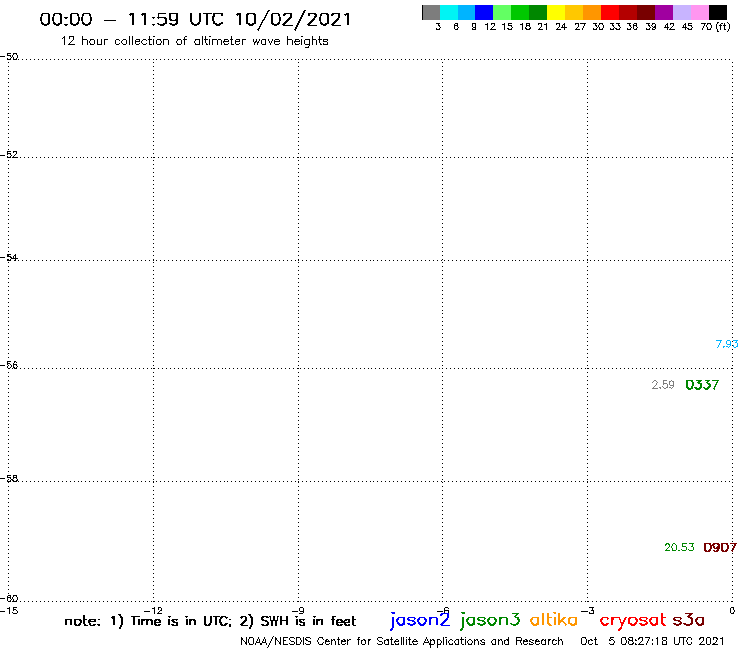Click the green wave height value 20.53

(679, 547)
